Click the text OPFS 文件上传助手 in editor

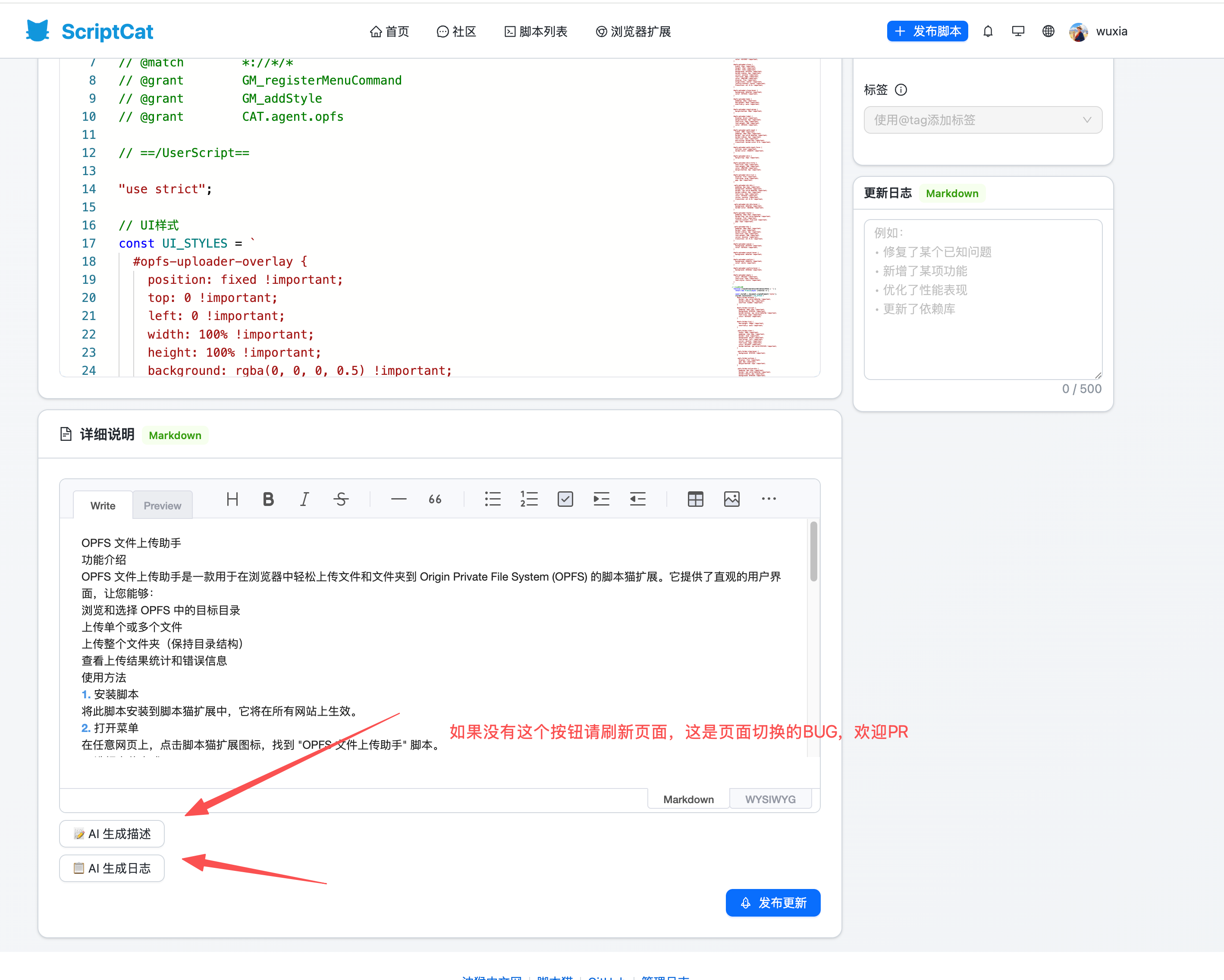131,543
